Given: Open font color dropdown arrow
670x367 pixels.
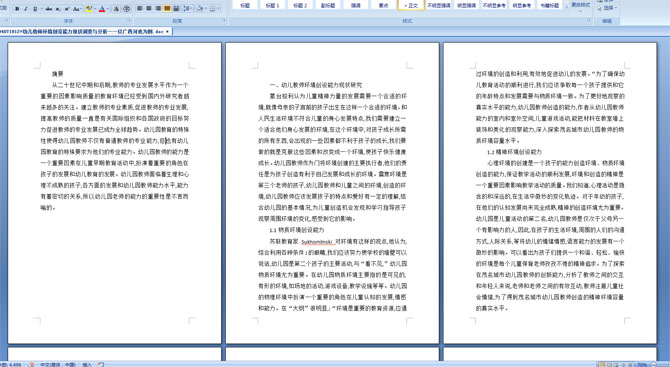Looking at the screenshot, I should [x=108, y=9].
